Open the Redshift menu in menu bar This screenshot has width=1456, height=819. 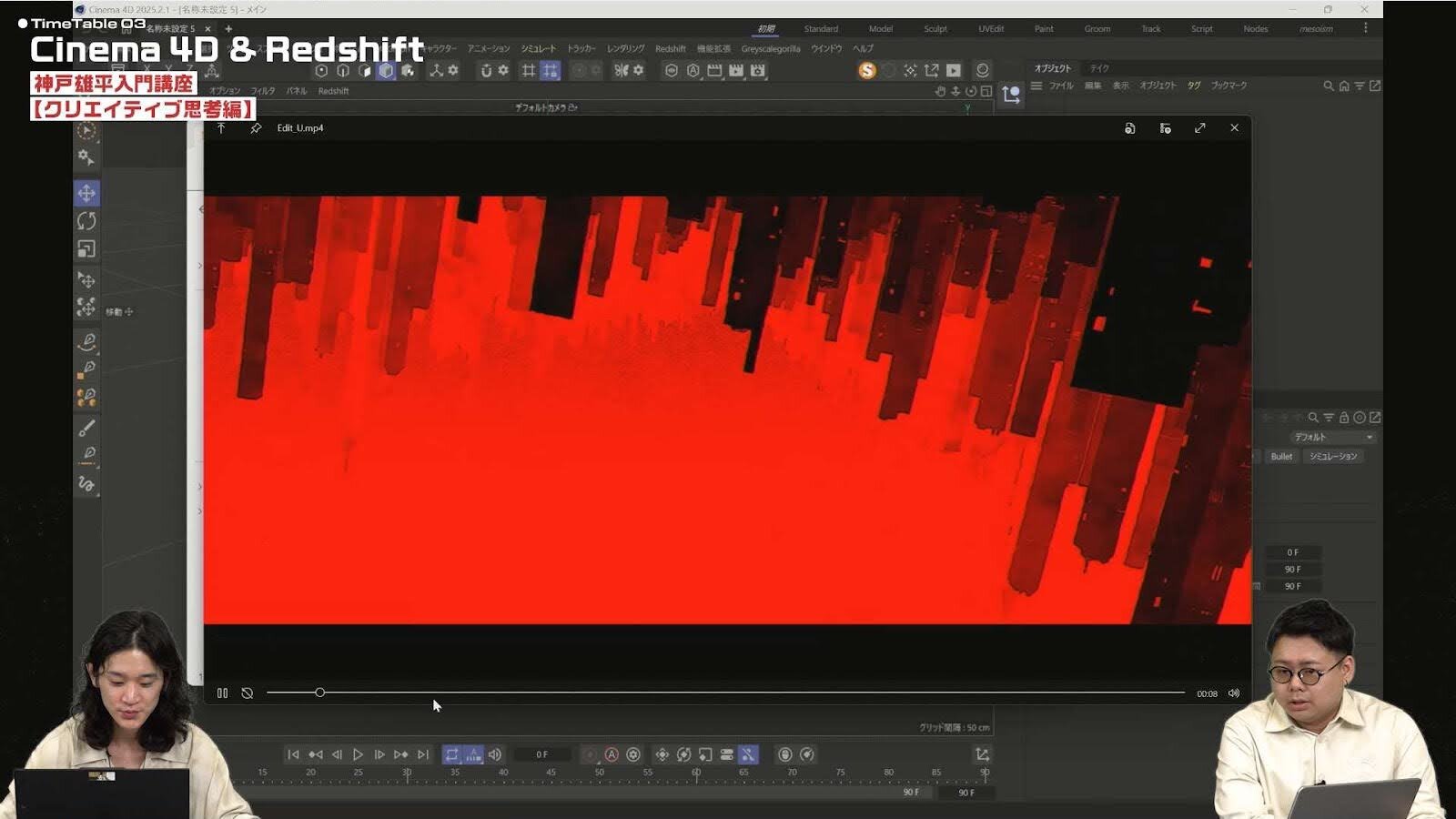[x=670, y=49]
